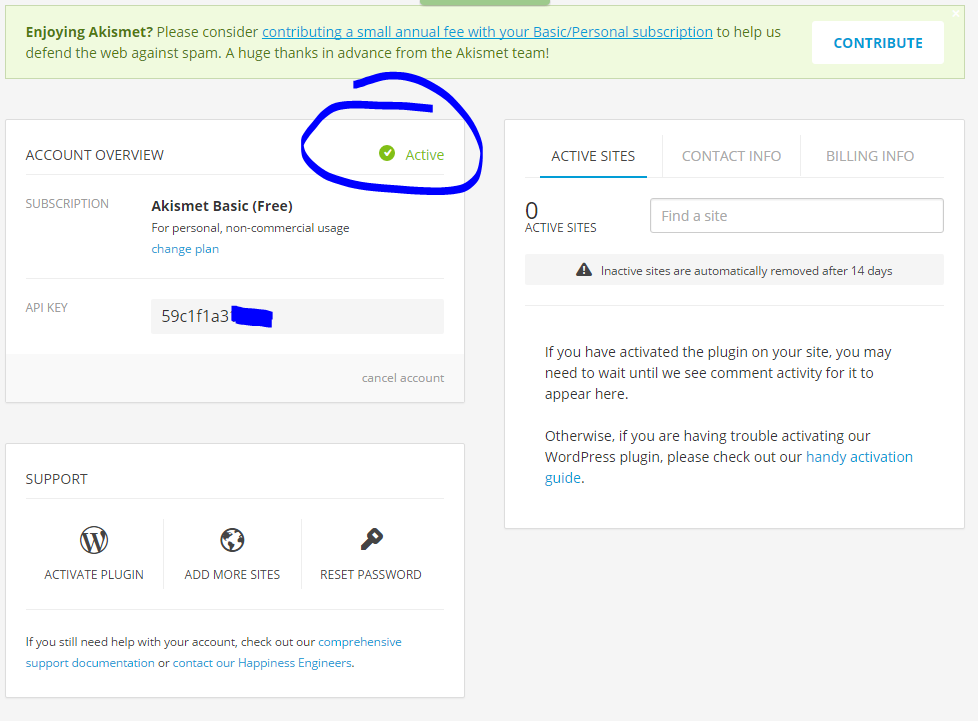Click the API key field

coord(297,317)
